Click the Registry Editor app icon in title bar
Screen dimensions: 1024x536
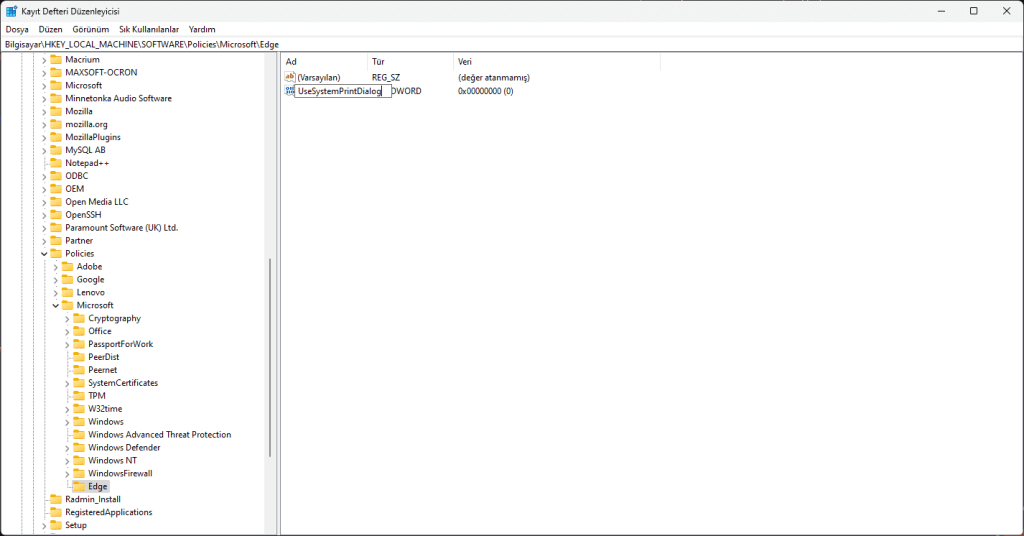pos(11,11)
